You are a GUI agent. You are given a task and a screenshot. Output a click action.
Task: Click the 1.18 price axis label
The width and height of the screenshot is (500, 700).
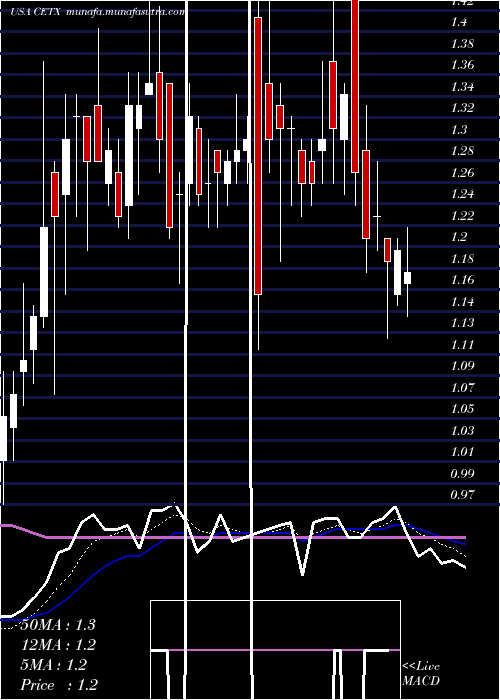(462, 258)
